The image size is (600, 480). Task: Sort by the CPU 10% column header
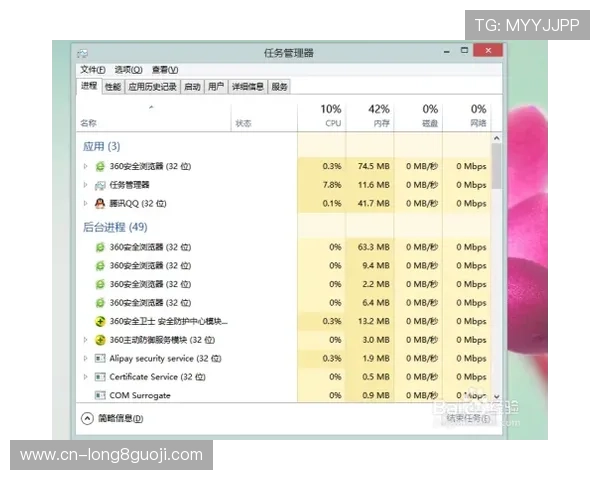321,116
